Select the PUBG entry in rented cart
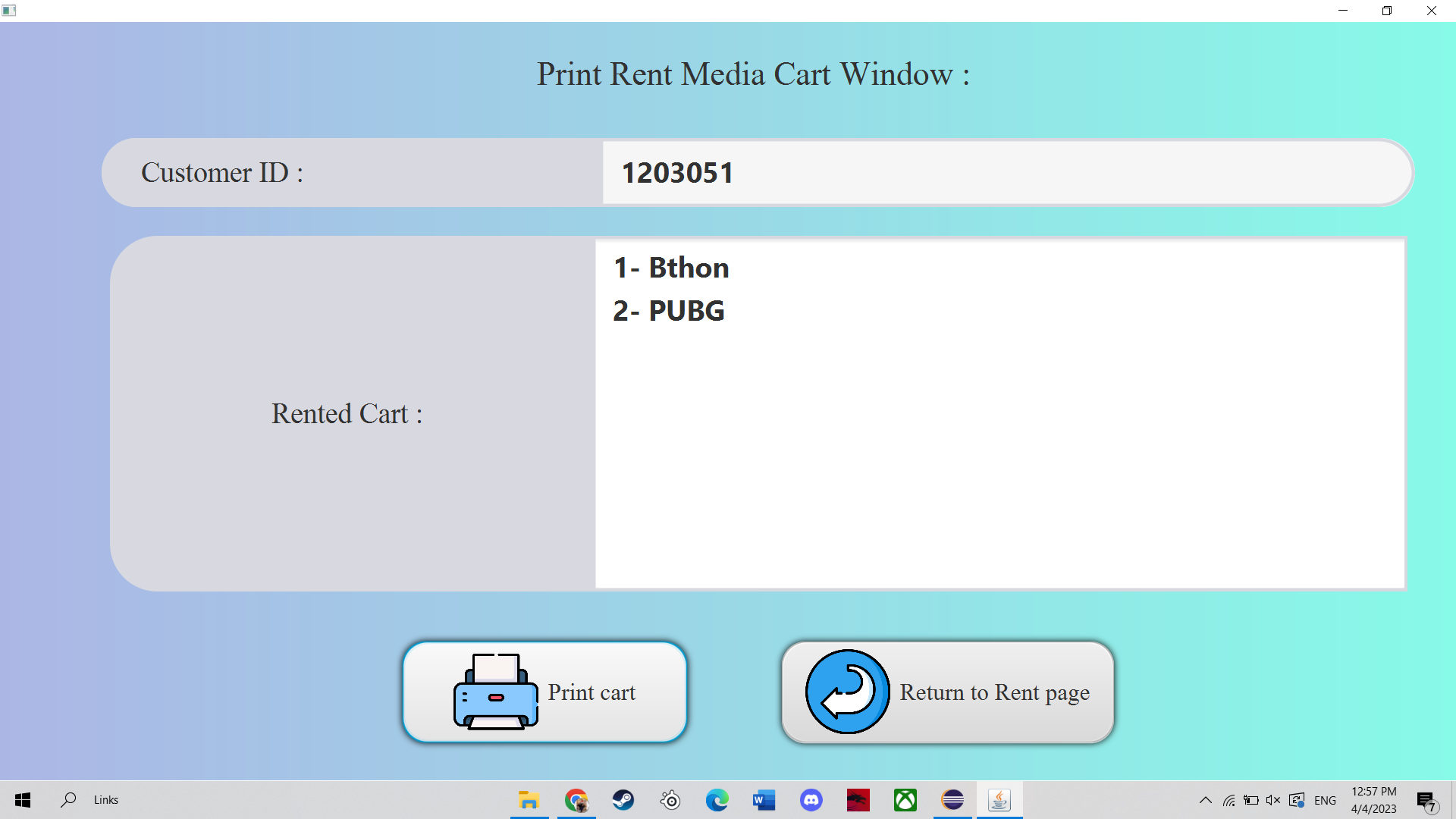Screen dimensions: 1456x819 pos(669,311)
